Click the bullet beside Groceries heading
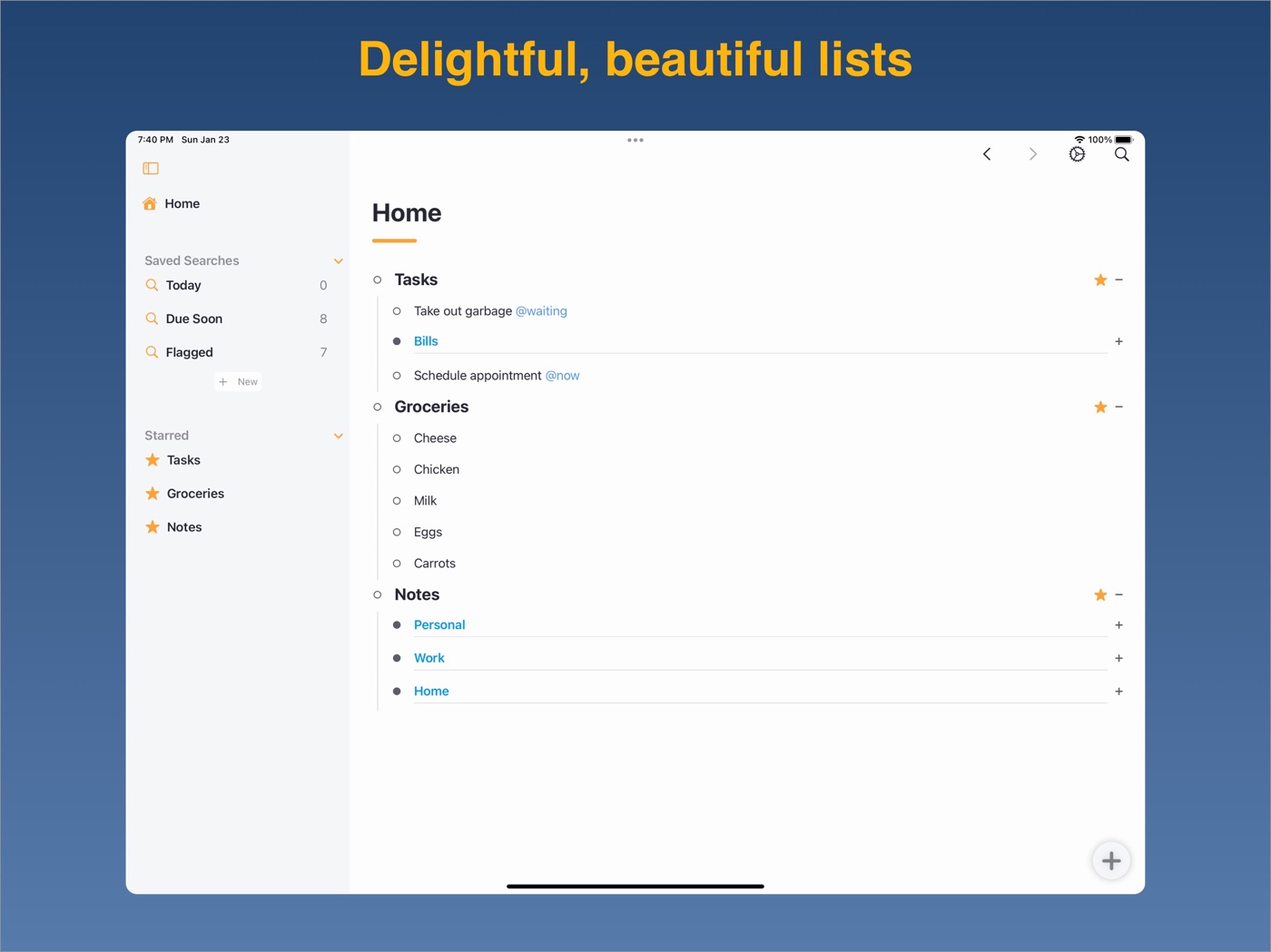Image resolution: width=1271 pixels, height=952 pixels. (378, 407)
